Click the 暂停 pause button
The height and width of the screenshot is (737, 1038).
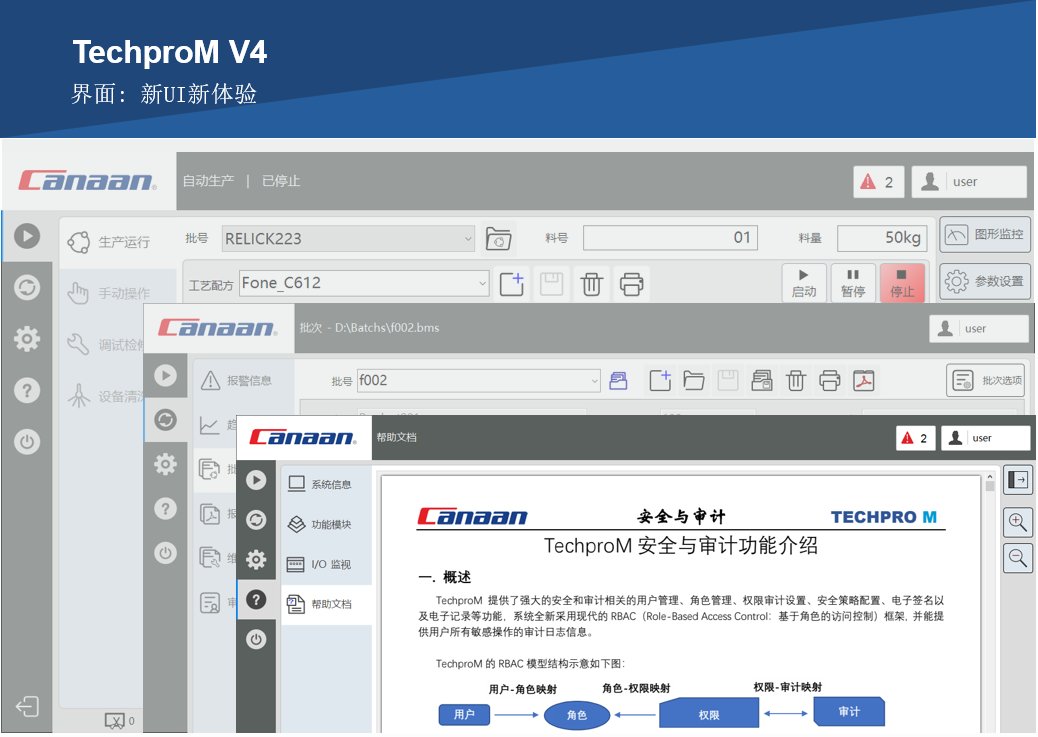(853, 283)
